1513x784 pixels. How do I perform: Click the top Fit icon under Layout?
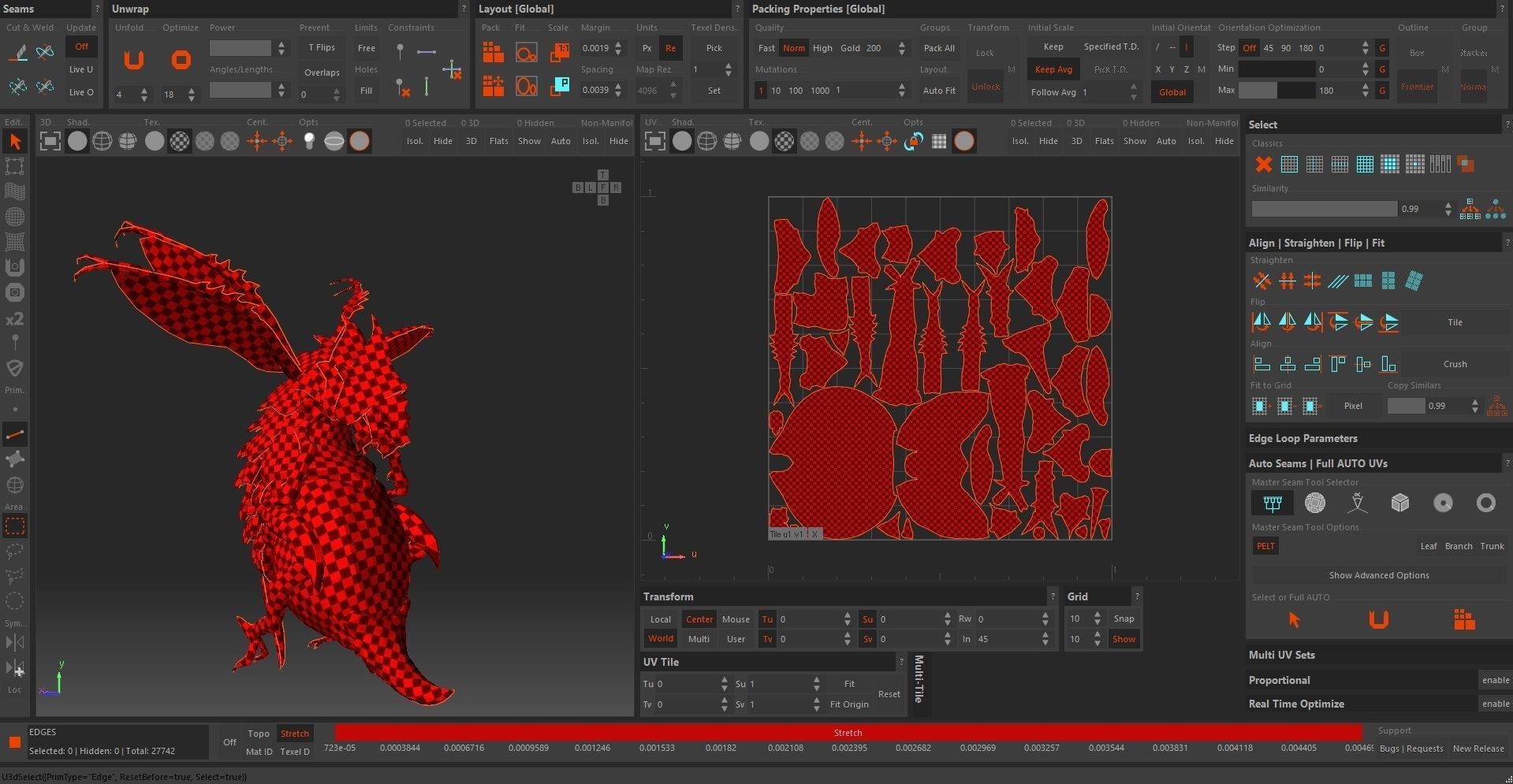pyautogui.click(x=526, y=53)
